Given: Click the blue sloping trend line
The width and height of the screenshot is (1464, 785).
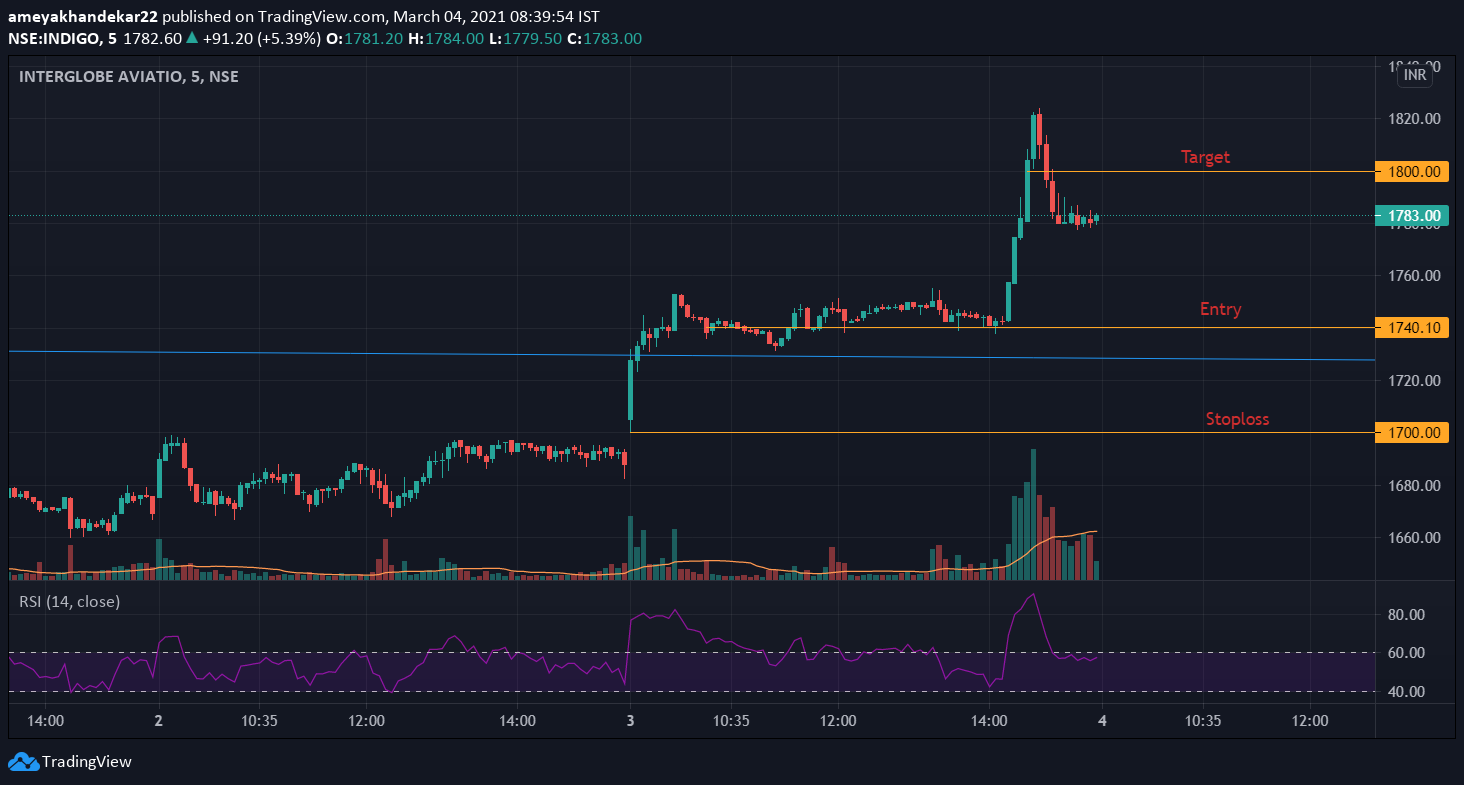Looking at the screenshot, I should click(692, 355).
